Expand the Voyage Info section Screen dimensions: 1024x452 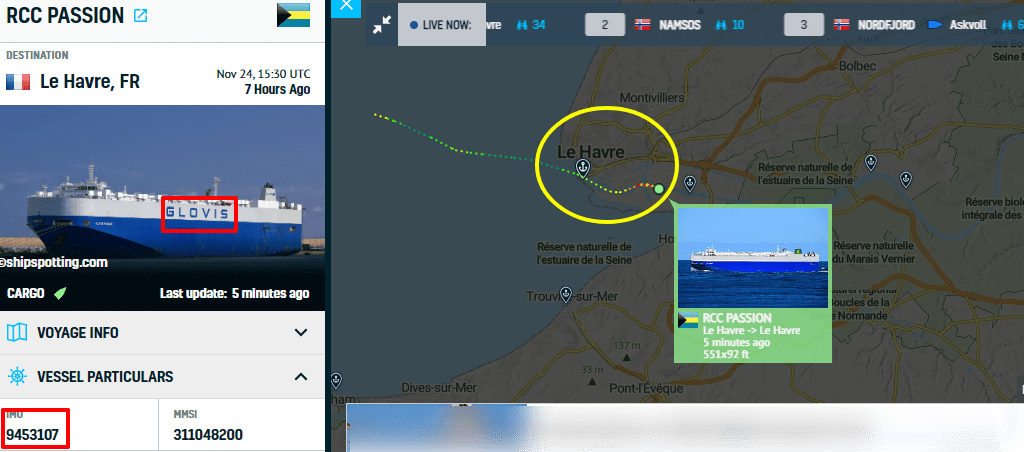point(162,332)
